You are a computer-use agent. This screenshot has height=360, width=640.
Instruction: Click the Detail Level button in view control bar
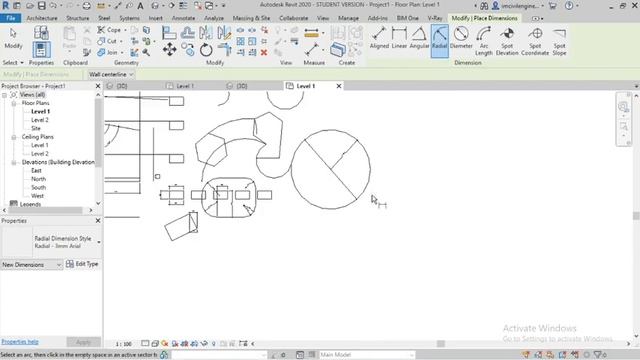pos(145,344)
